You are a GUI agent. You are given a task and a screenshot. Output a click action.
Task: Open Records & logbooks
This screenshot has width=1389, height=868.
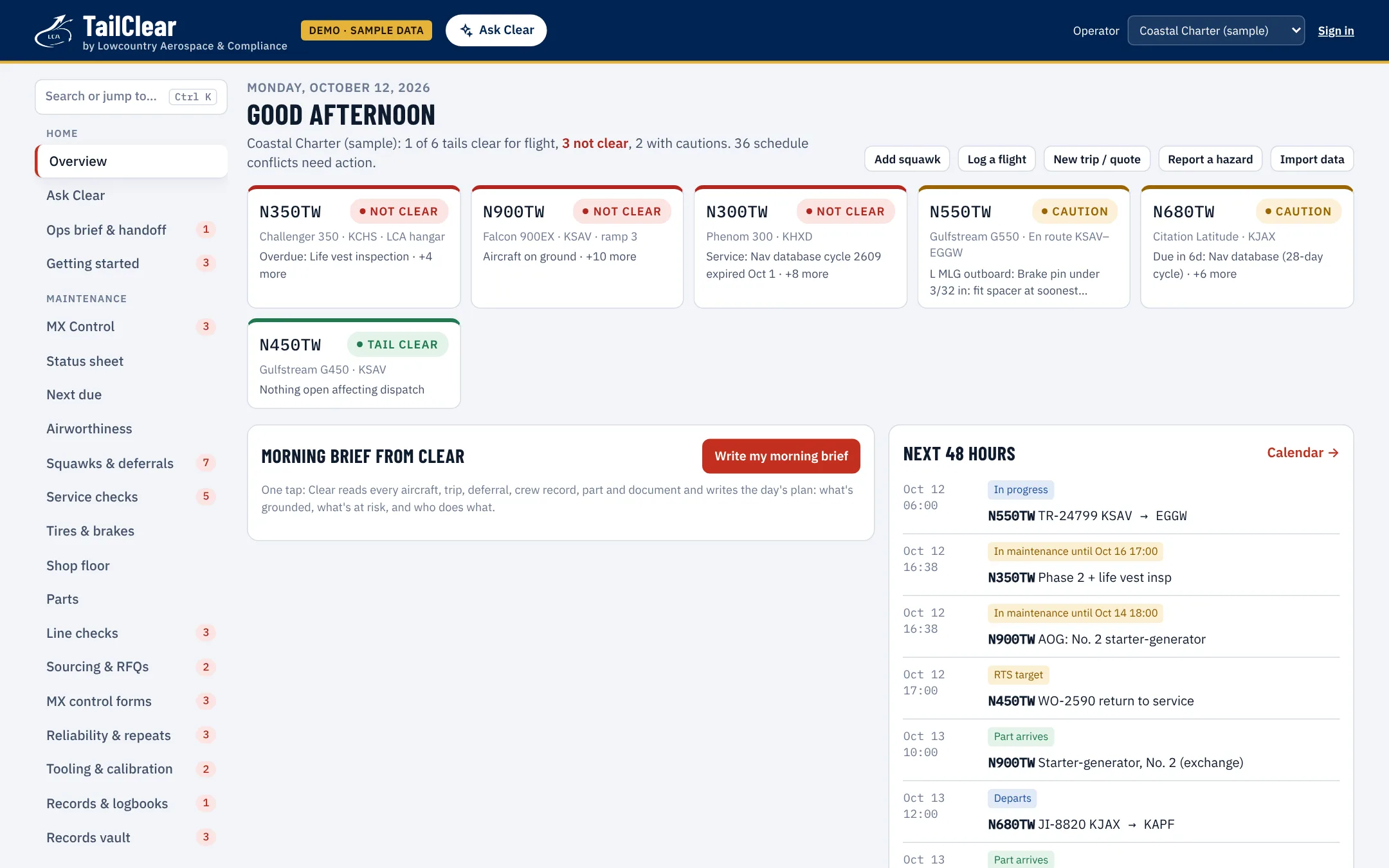131,803
